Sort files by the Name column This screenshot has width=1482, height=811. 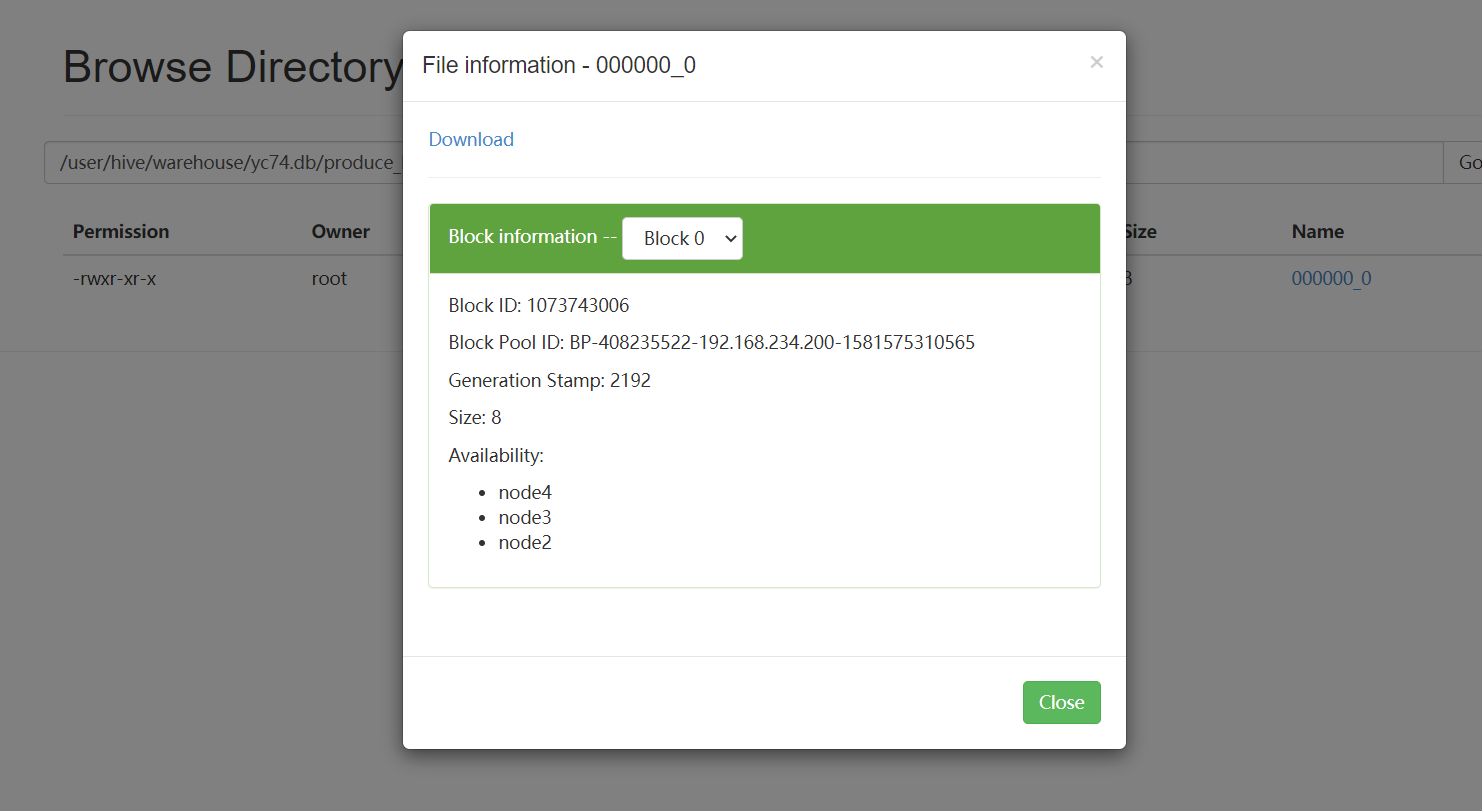click(x=1317, y=231)
